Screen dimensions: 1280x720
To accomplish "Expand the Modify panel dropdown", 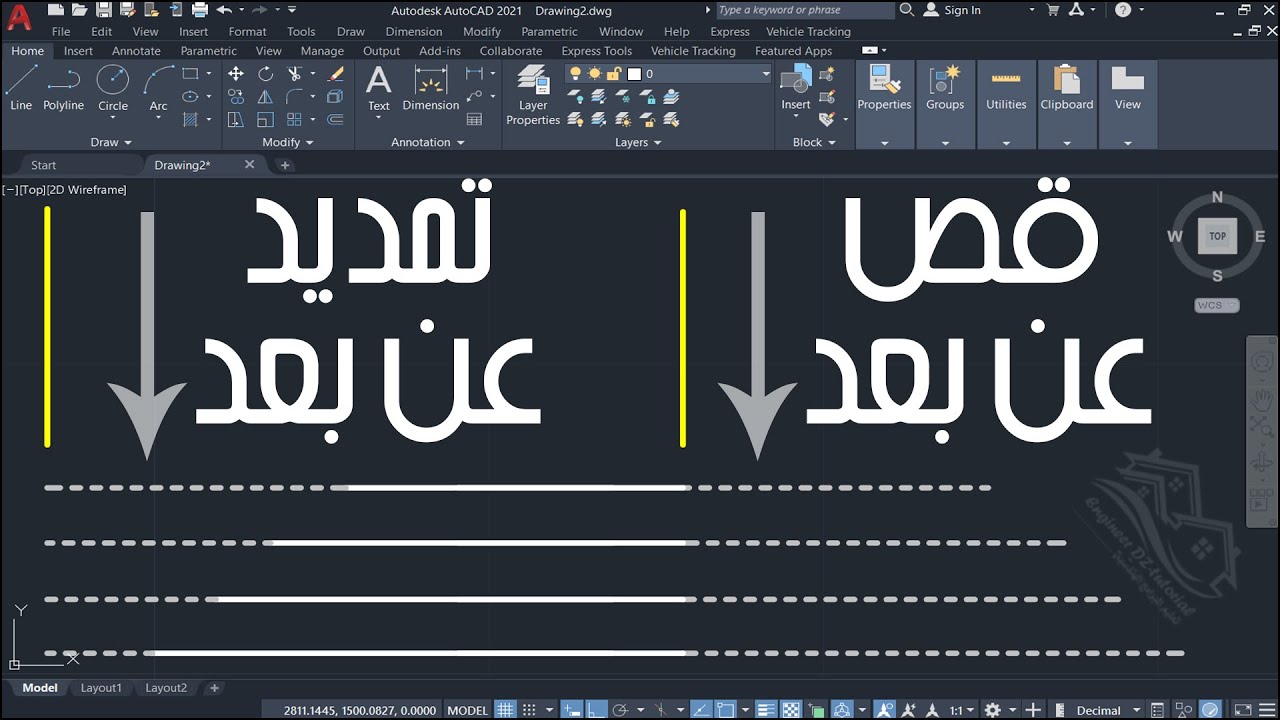I will point(287,142).
